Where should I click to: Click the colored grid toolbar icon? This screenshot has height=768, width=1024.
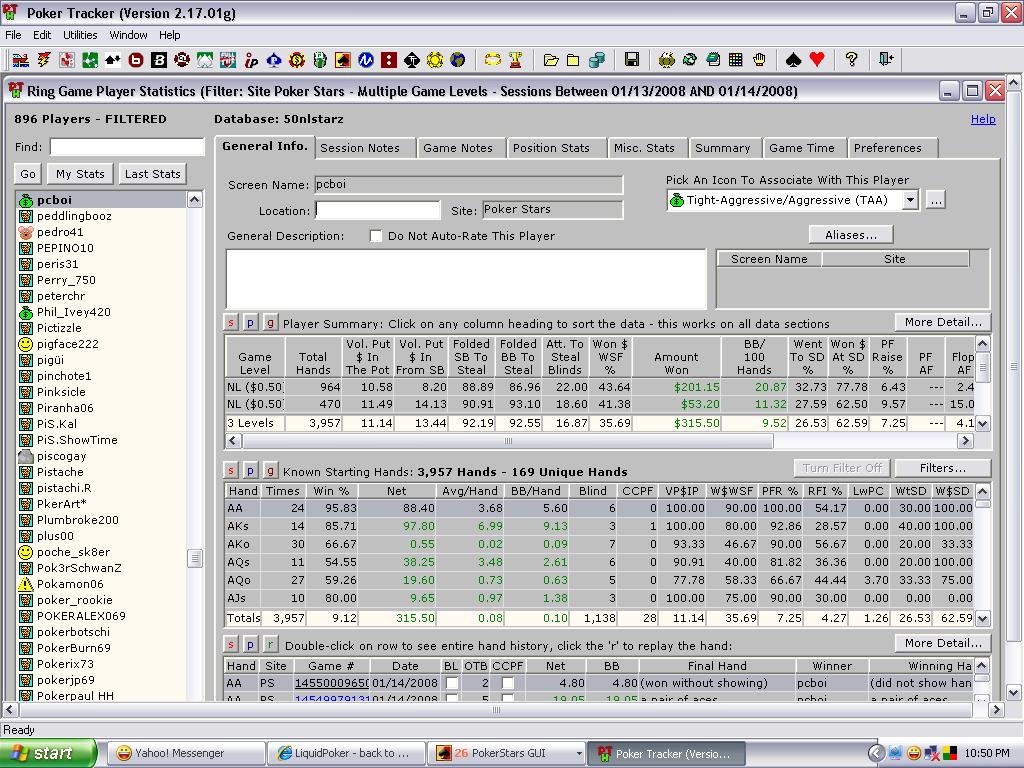click(735, 60)
